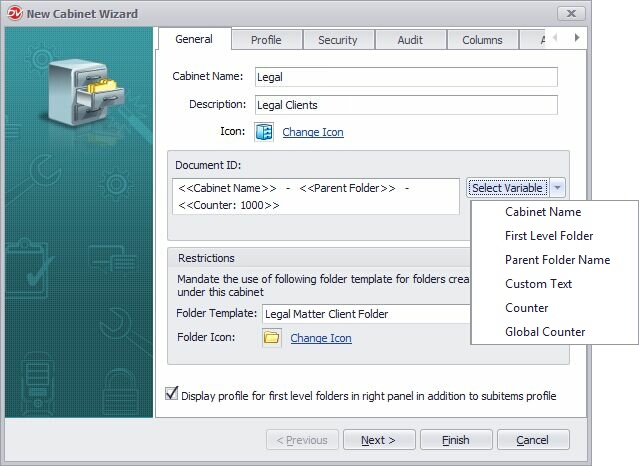Screen dimensions: 639x466
Task: Click into the Cabinet Name field
Action: pos(404,77)
